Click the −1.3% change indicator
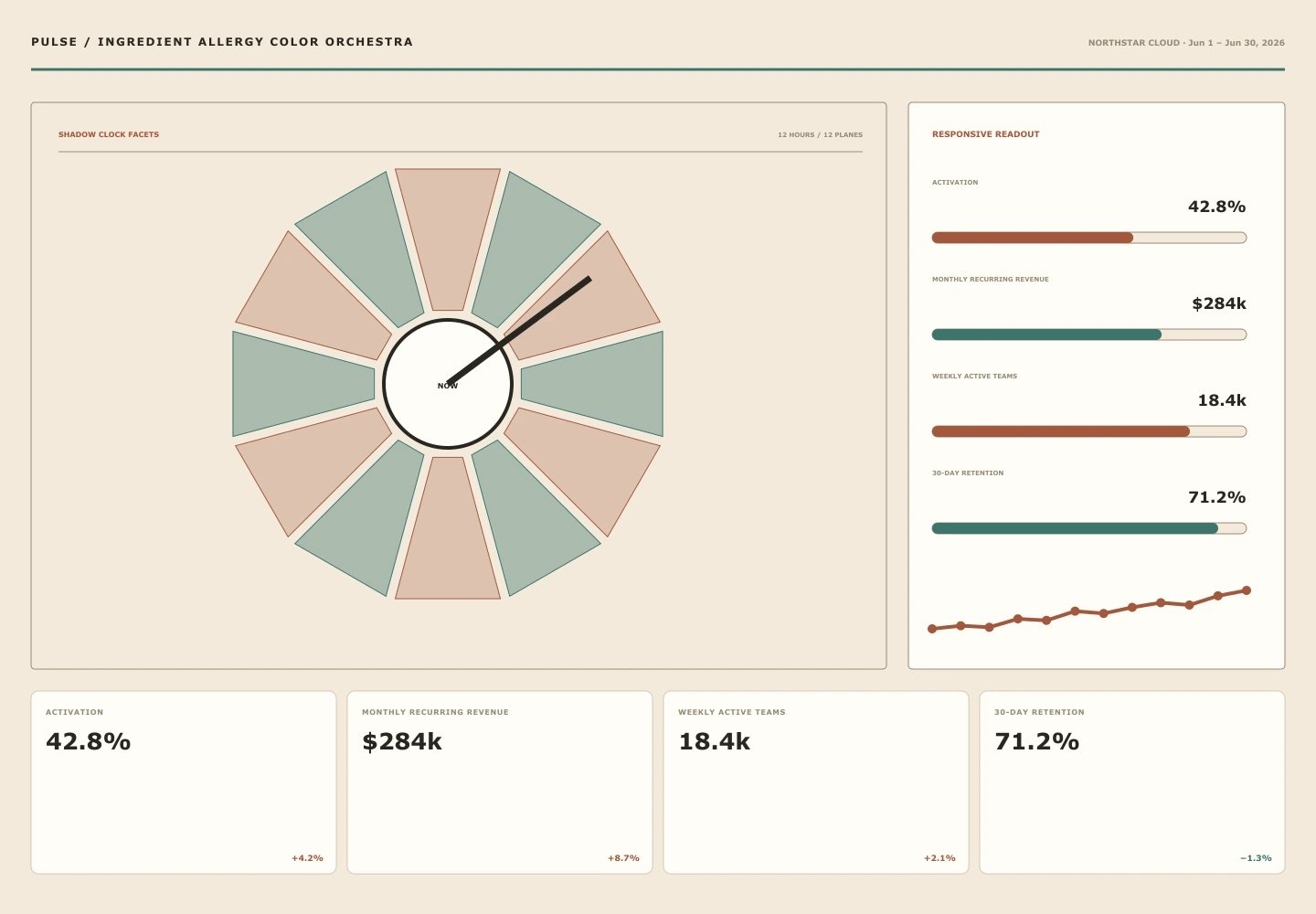The height and width of the screenshot is (914, 1316). pyautogui.click(x=1256, y=858)
